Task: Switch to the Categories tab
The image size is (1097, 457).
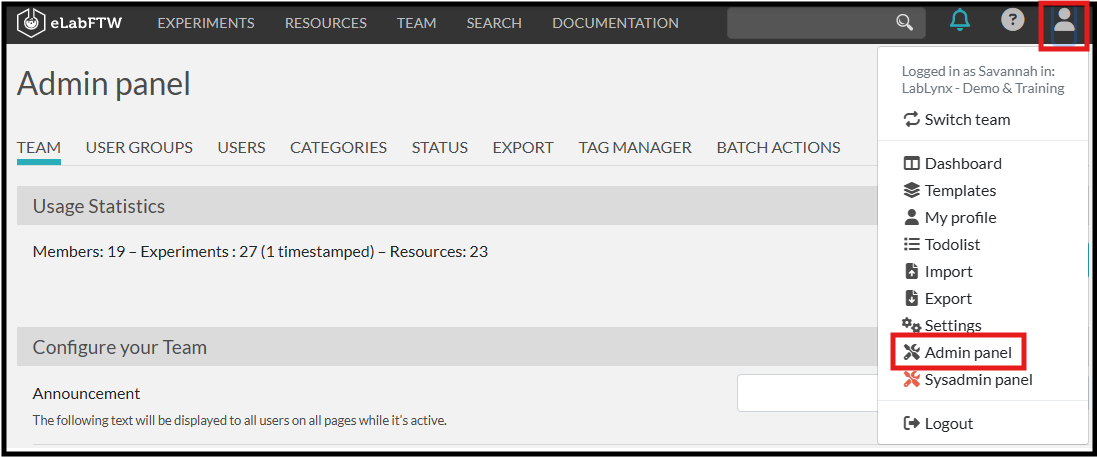Action: coord(338,147)
